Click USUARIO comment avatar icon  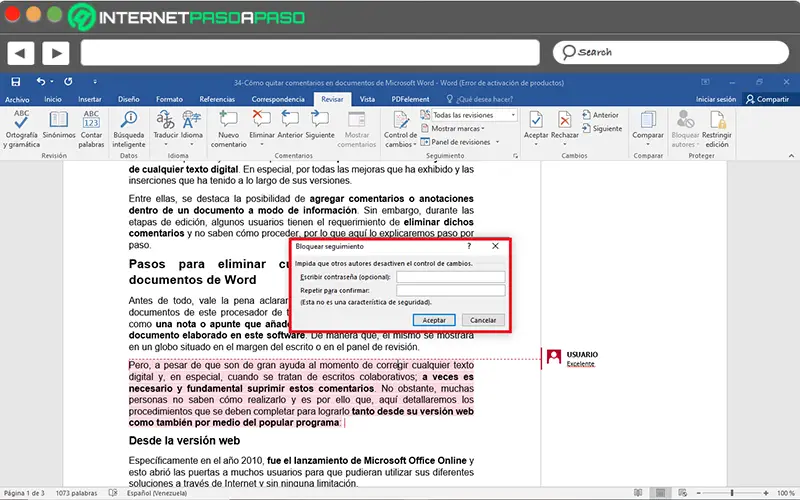click(554, 356)
